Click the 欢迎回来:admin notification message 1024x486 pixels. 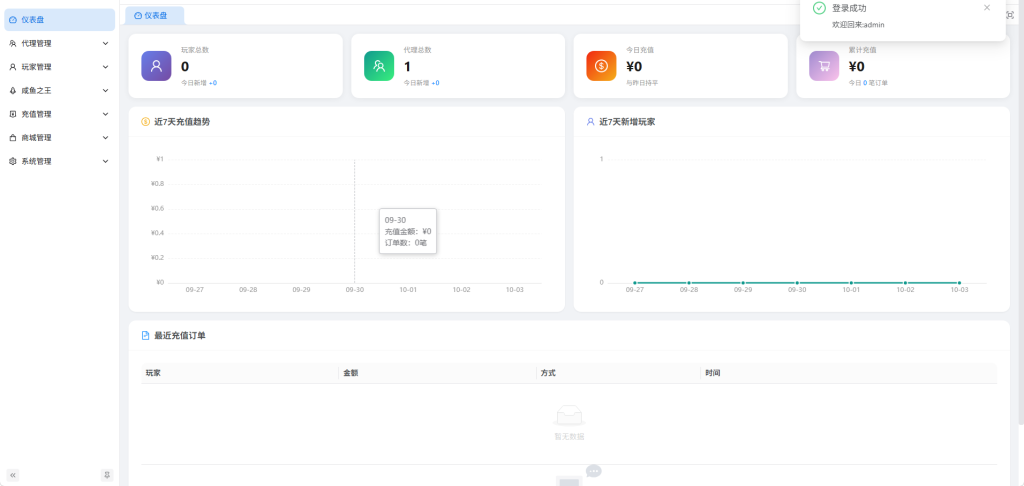tap(858, 25)
